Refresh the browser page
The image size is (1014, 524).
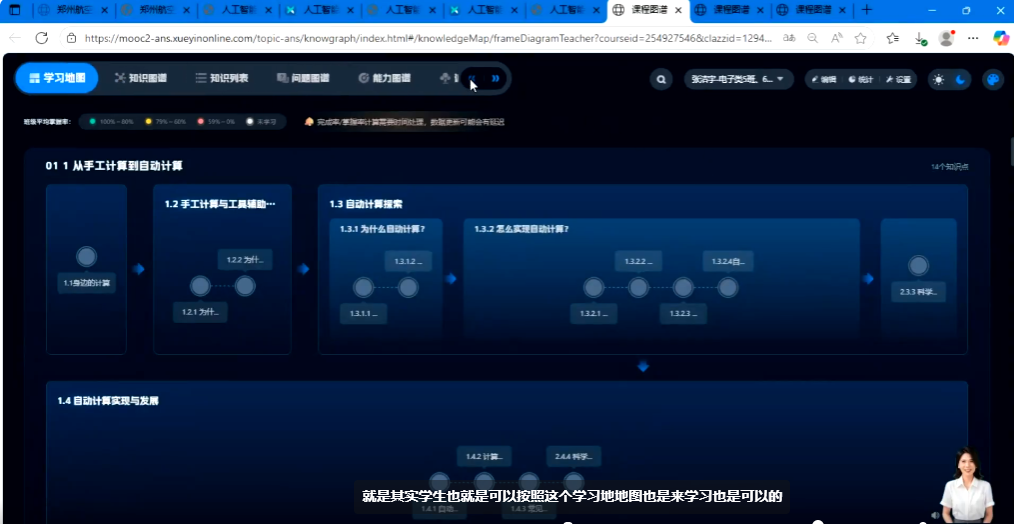coord(42,38)
